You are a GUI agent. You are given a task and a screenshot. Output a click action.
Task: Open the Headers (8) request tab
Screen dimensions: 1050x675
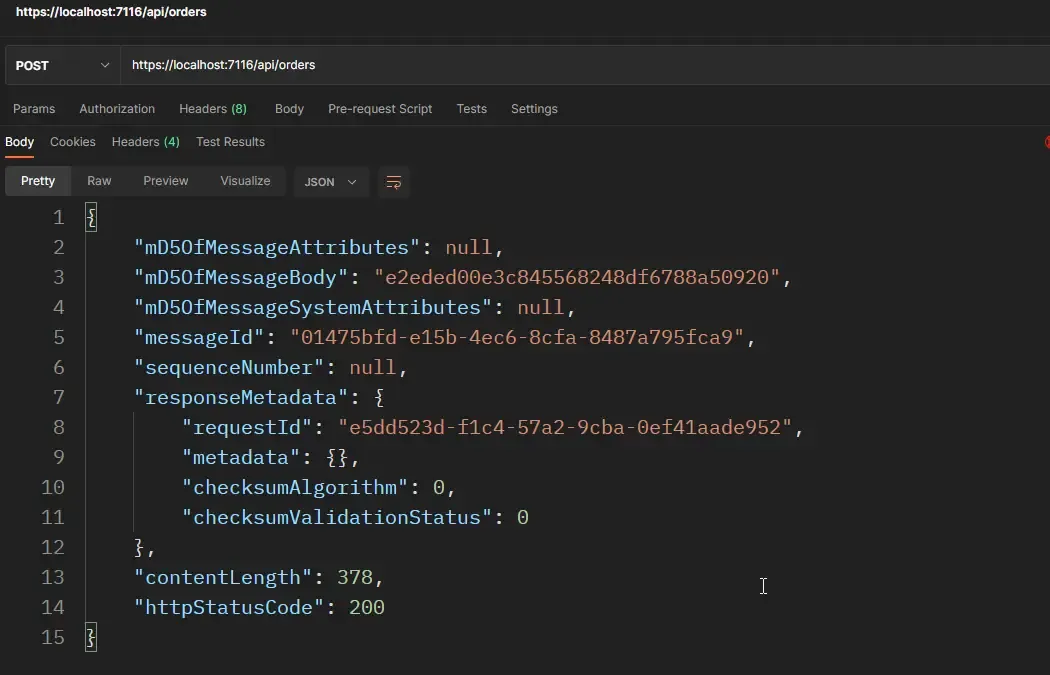point(212,108)
